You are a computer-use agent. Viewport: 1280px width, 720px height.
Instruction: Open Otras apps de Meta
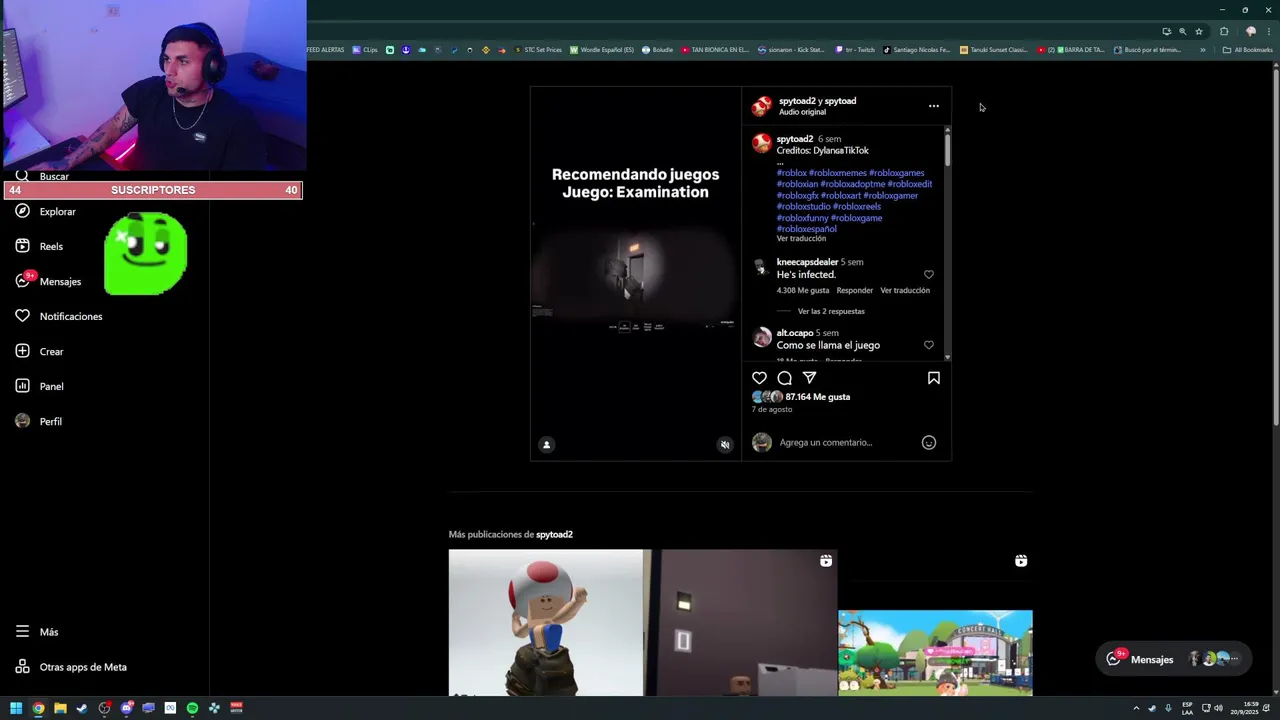(x=82, y=667)
